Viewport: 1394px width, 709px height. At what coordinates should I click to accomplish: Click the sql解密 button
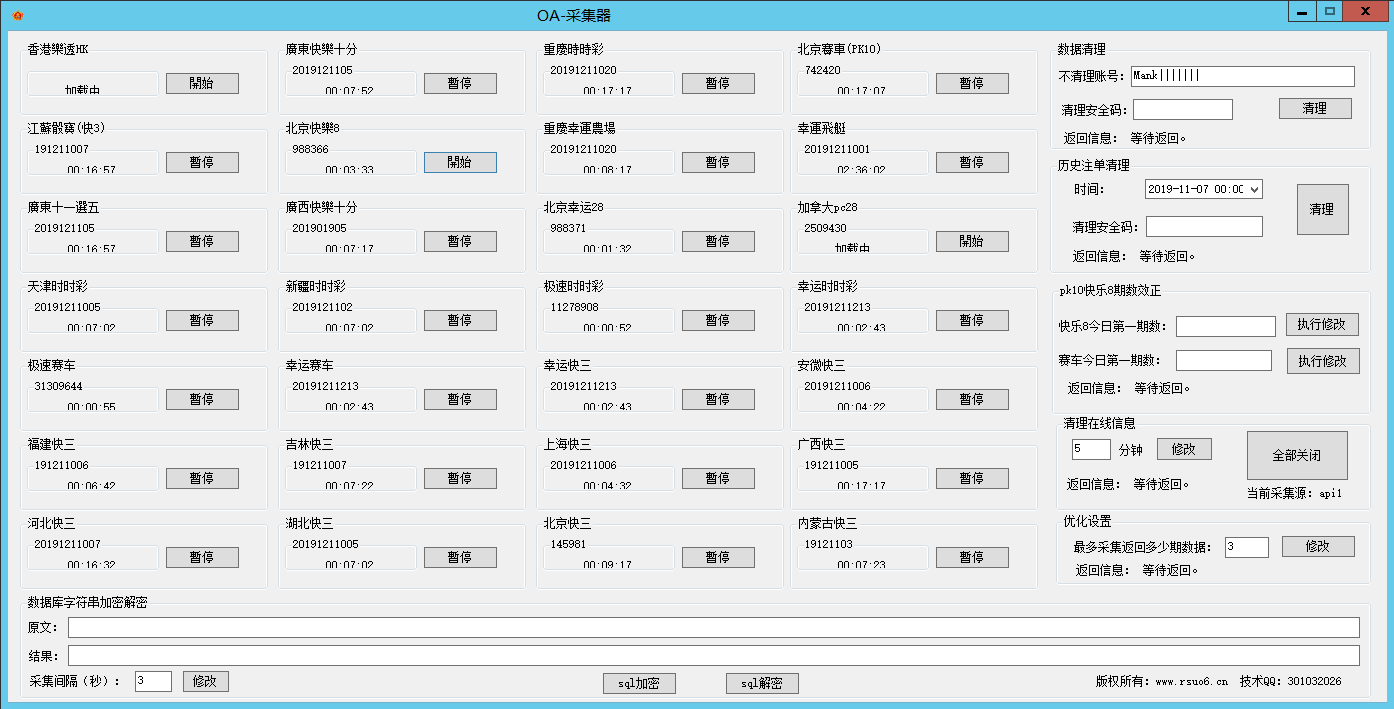tap(762, 683)
